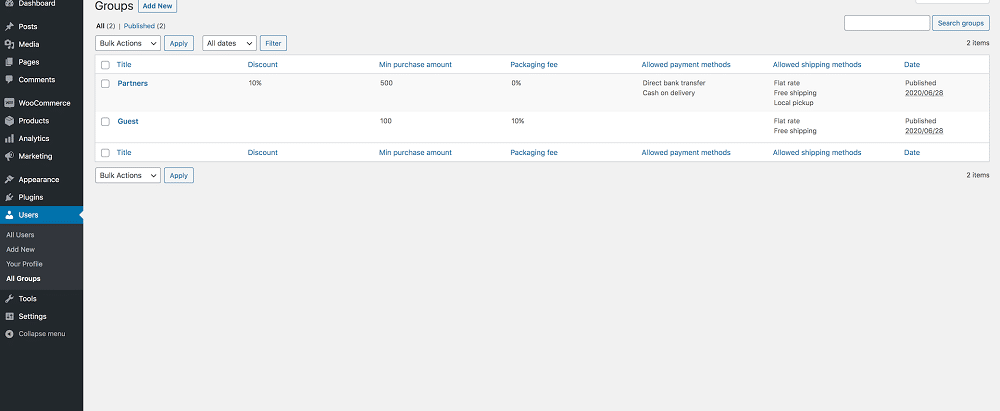Click the Products box icon
This screenshot has height=411, width=1000.
(x=9, y=121)
